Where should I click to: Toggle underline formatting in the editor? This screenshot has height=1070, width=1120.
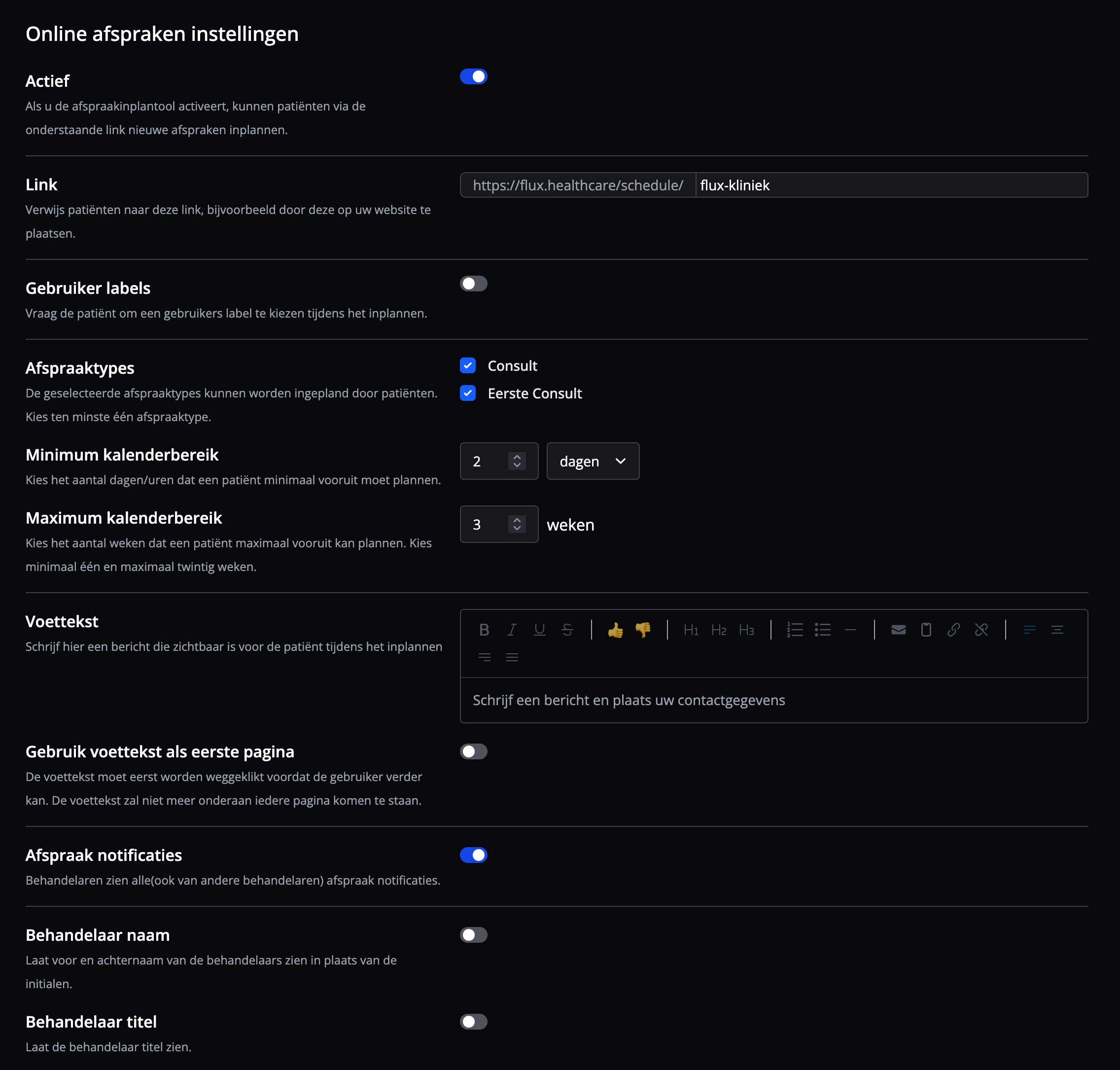539,630
